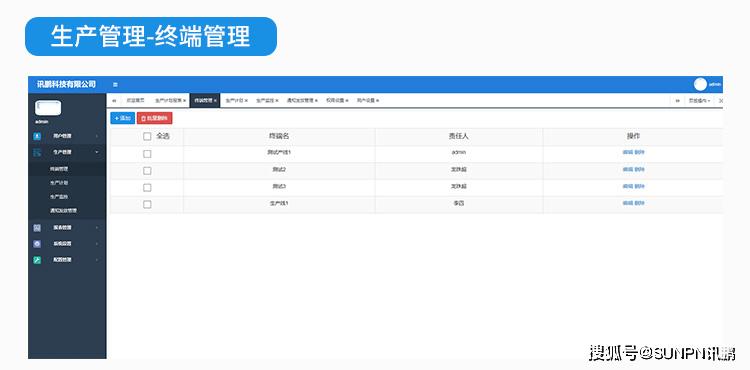The width and height of the screenshot is (750, 370).
Task: Switch to the 用户设置 tab
Action: pyautogui.click(x=365, y=101)
